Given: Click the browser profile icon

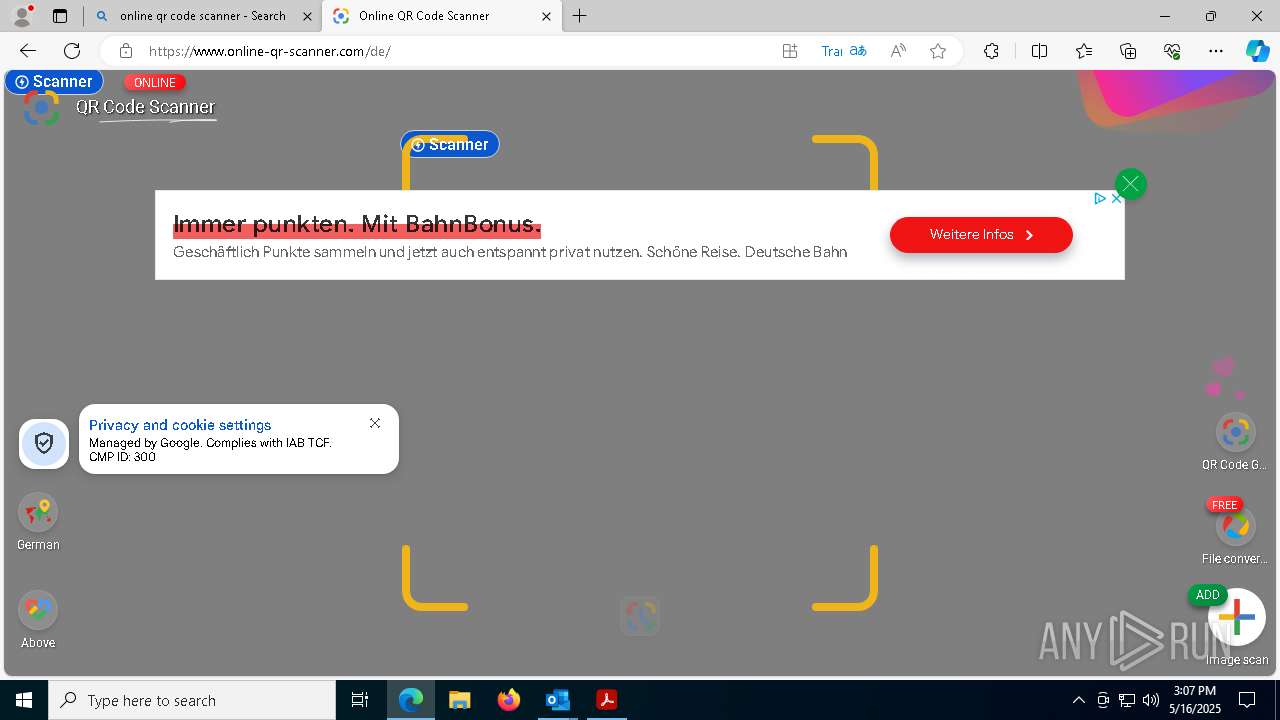Looking at the screenshot, I should pyautogui.click(x=23, y=16).
